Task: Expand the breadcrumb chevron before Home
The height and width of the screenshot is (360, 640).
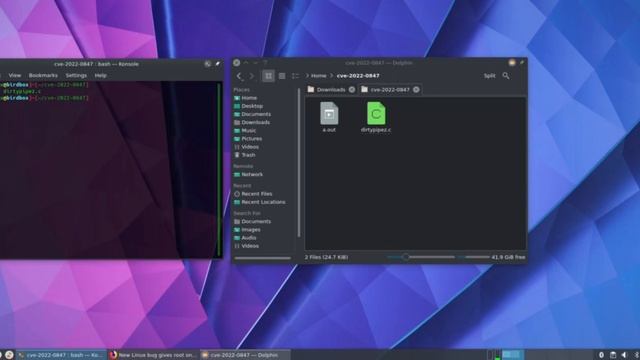Action: point(307,76)
